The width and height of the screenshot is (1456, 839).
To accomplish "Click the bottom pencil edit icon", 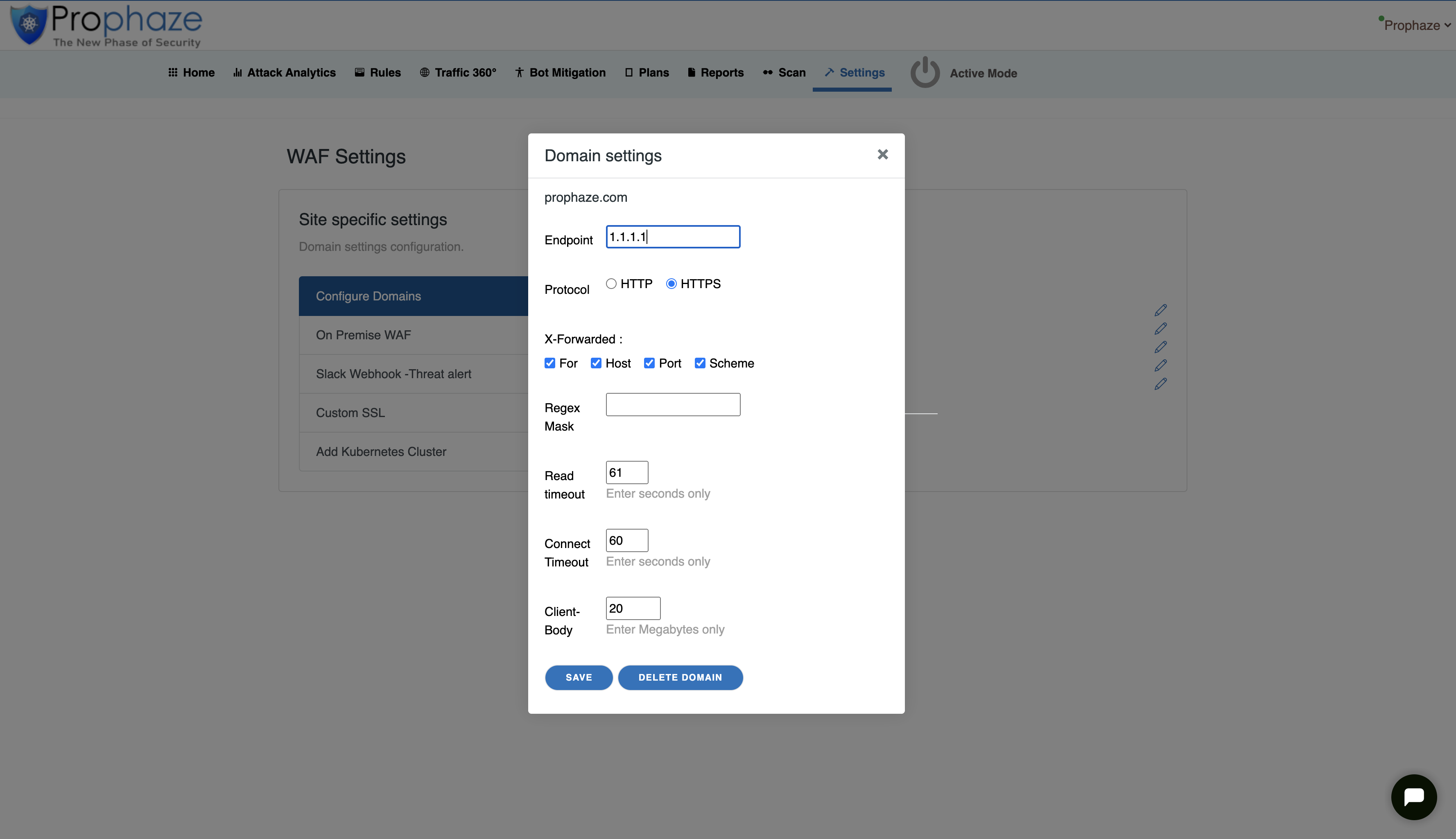I will pos(1160,384).
